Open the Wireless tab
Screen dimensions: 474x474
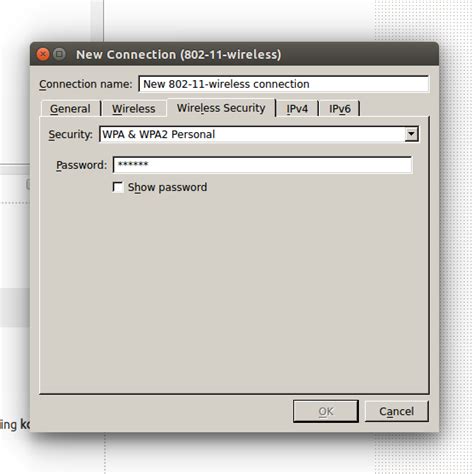coord(134,109)
